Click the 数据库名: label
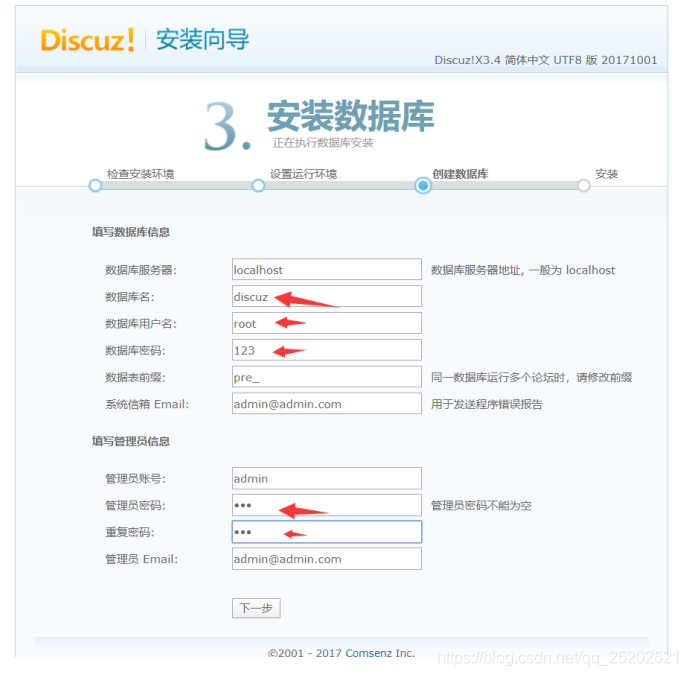 pyautogui.click(x=130, y=297)
